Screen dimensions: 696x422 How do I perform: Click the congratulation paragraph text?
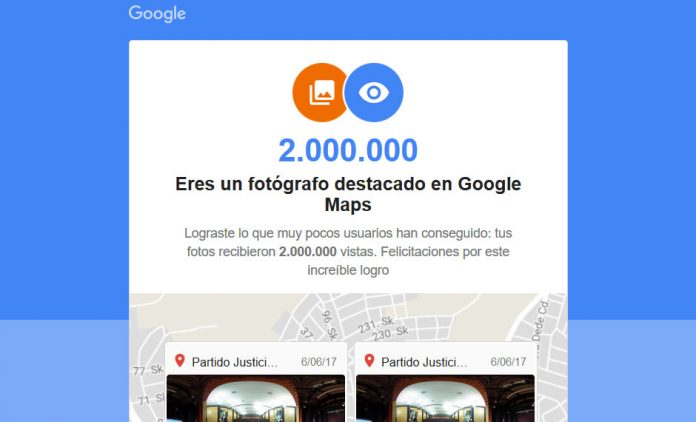pyautogui.click(x=348, y=252)
